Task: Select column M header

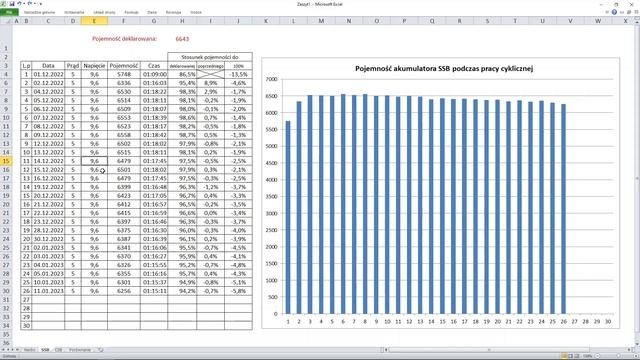Action: tap(321, 21)
